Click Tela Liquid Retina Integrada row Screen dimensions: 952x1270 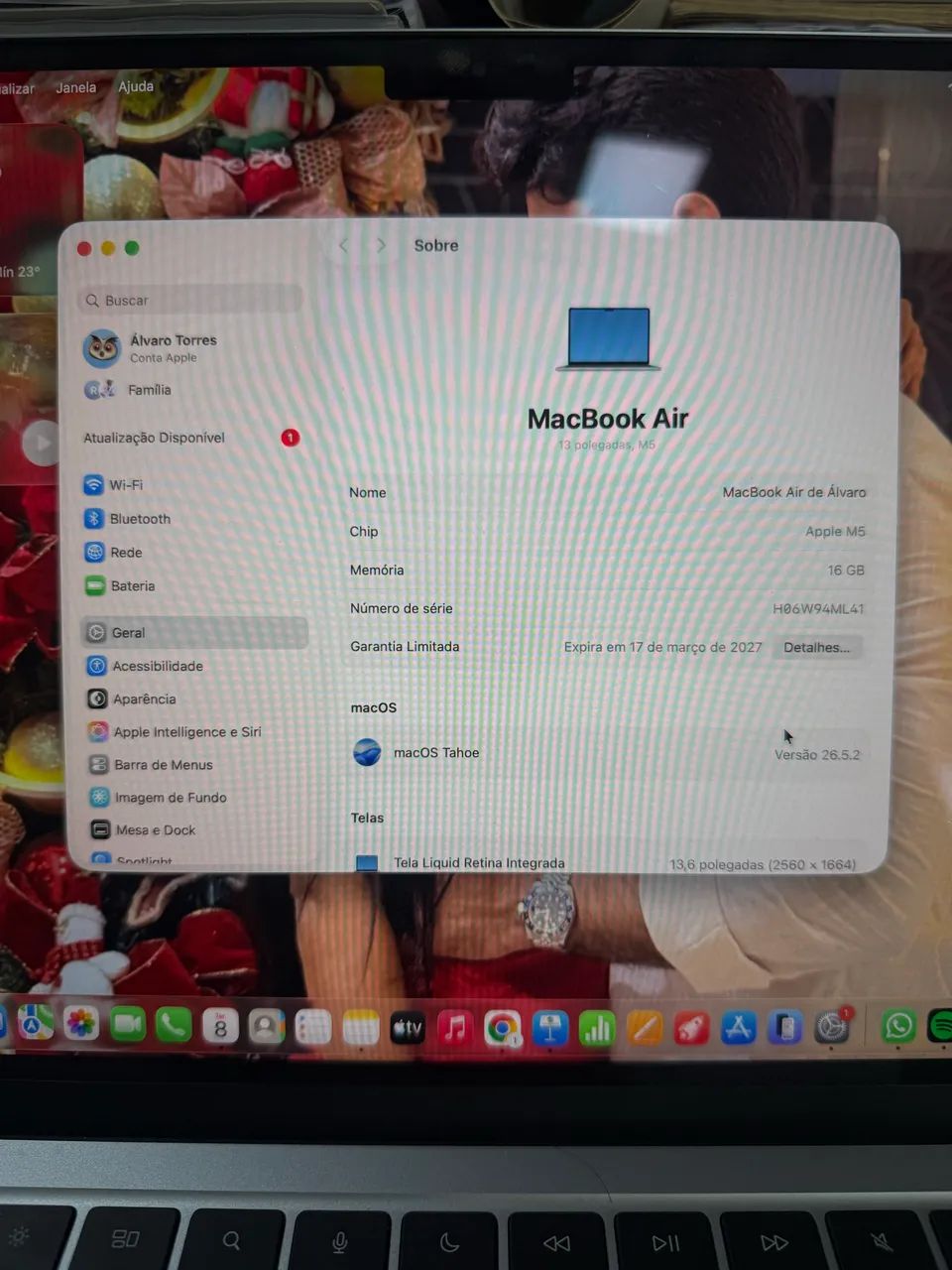[x=607, y=863]
